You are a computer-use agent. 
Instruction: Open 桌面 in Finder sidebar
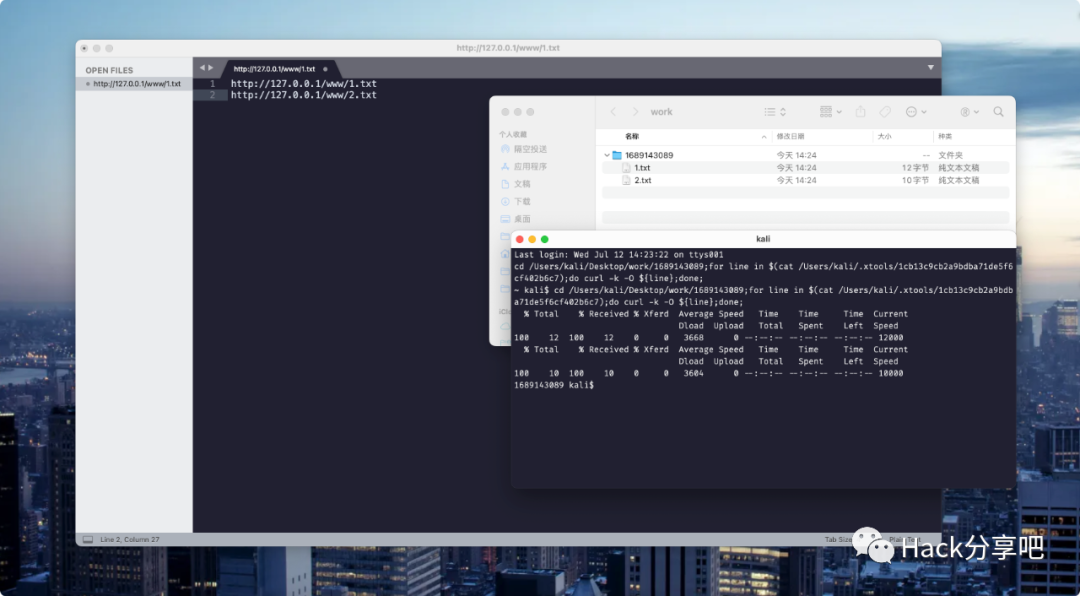point(515,219)
